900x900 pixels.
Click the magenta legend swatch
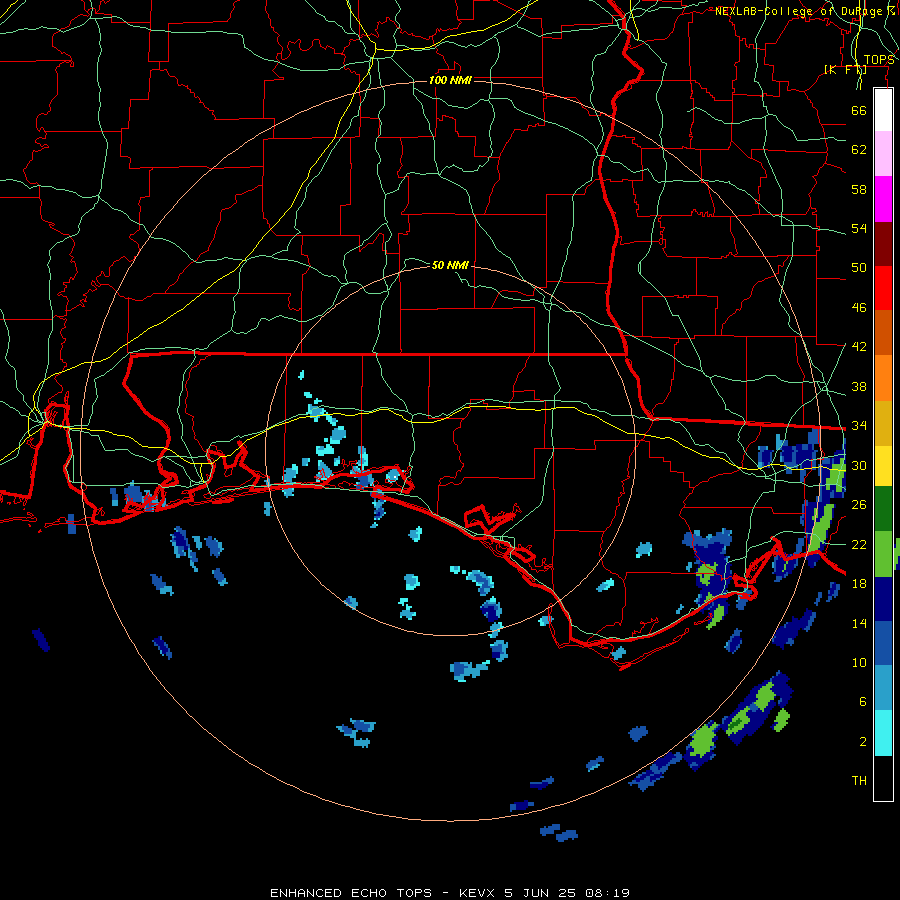click(883, 199)
